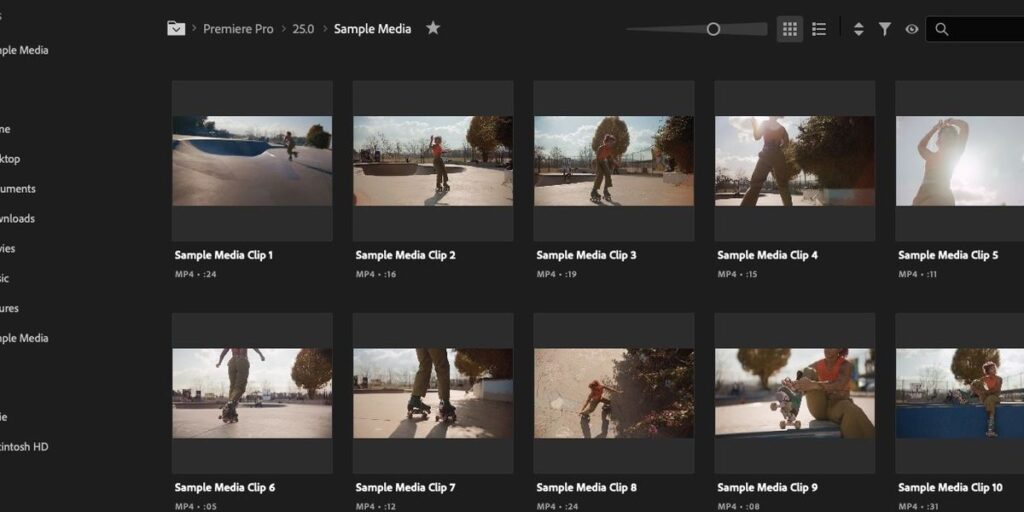Image resolution: width=1024 pixels, height=512 pixels.
Task: Click the 'MP4 • :11' duration label
Action: coord(918,274)
